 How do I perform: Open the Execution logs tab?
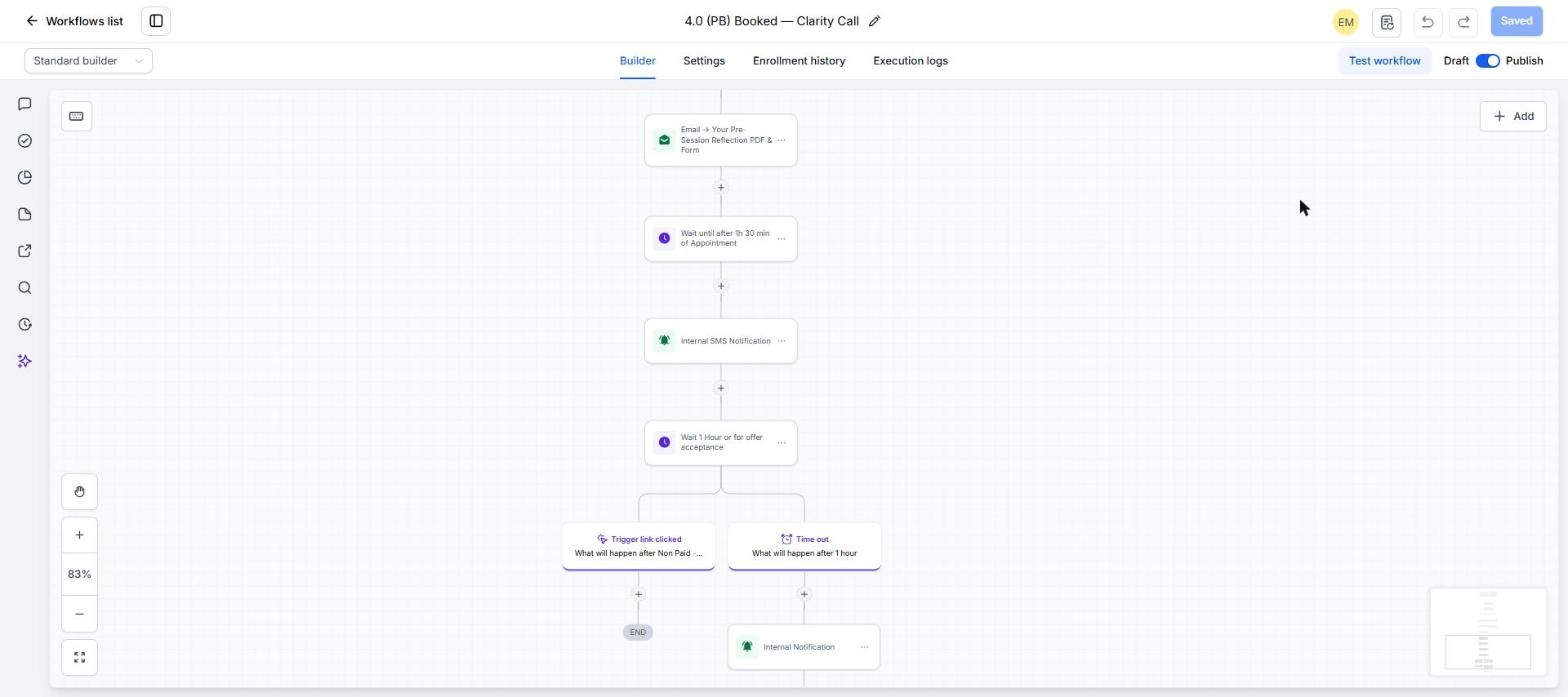point(911,61)
